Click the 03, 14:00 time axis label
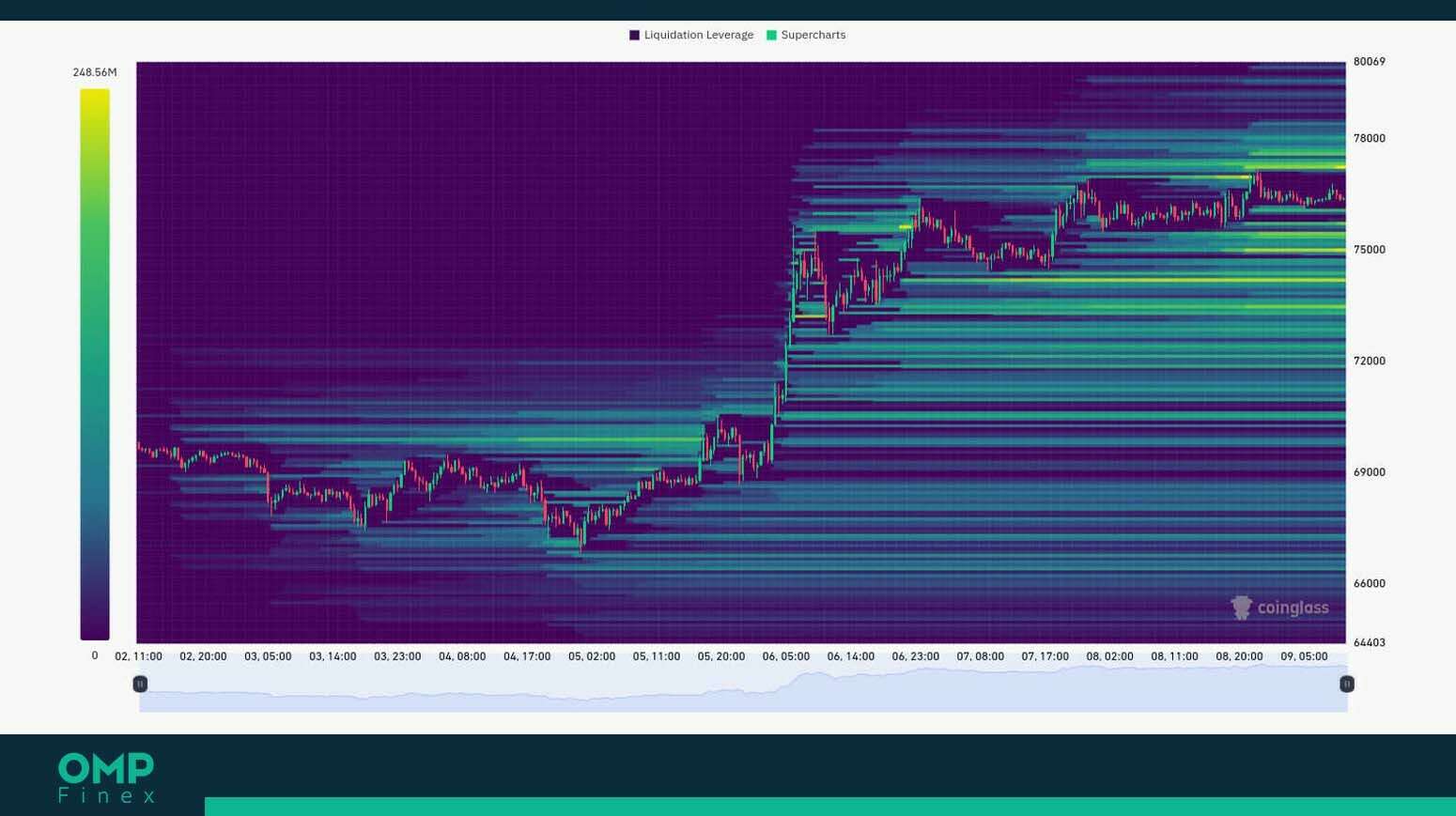The width and height of the screenshot is (1456, 816). (x=333, y=656)
